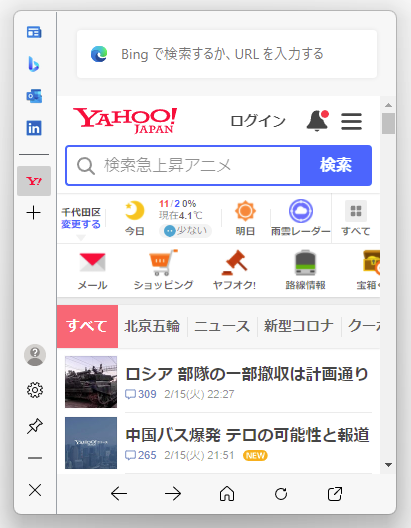Click ログイン to sign in
This screenshot has height=528, width=411.
tap(258, 121)
